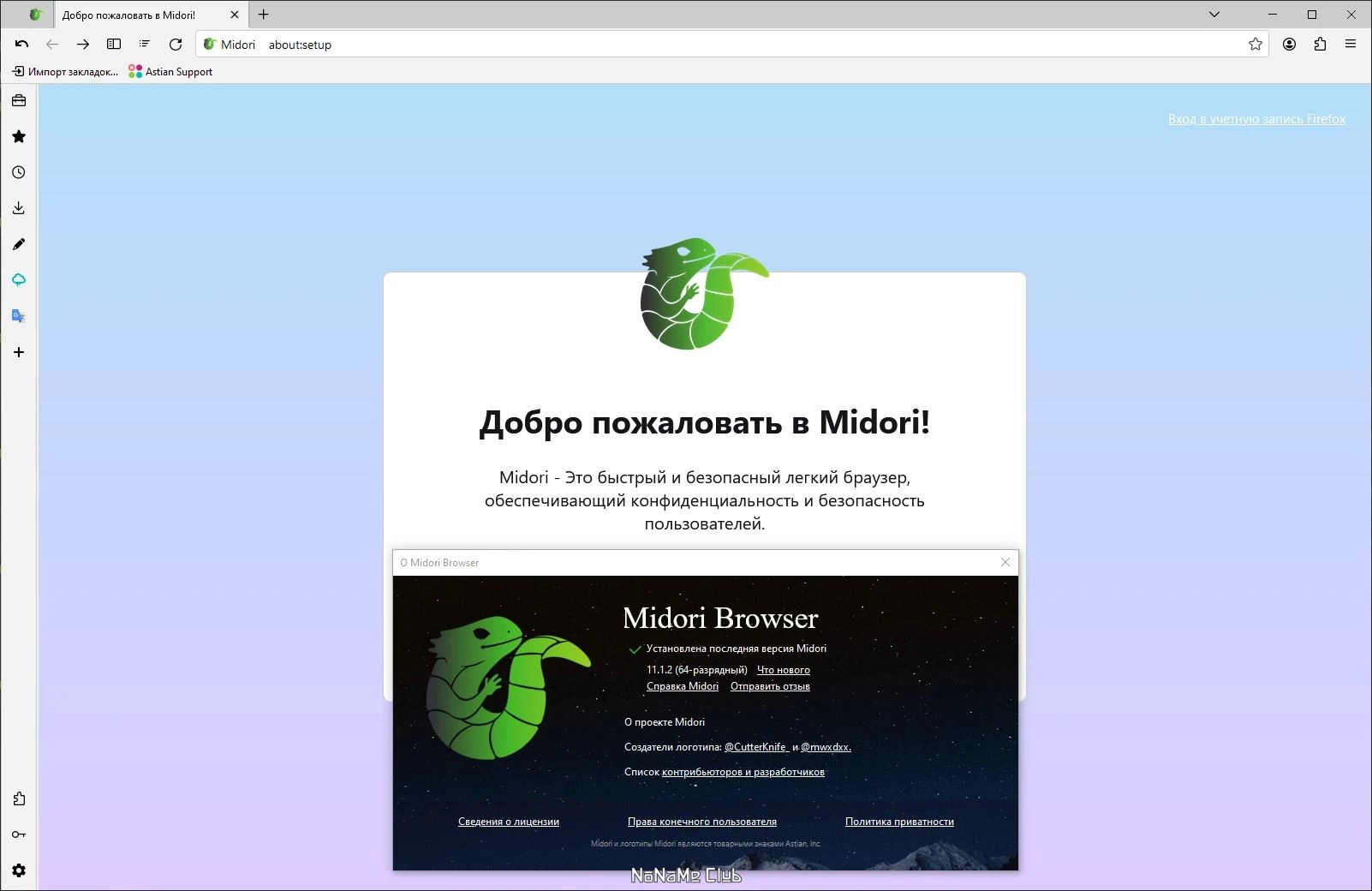This screenshot has height=891, width=1372.
Task: Open the briefcase tools icon in sidebar
Action: pyautogui.click(x=19, y=100)
